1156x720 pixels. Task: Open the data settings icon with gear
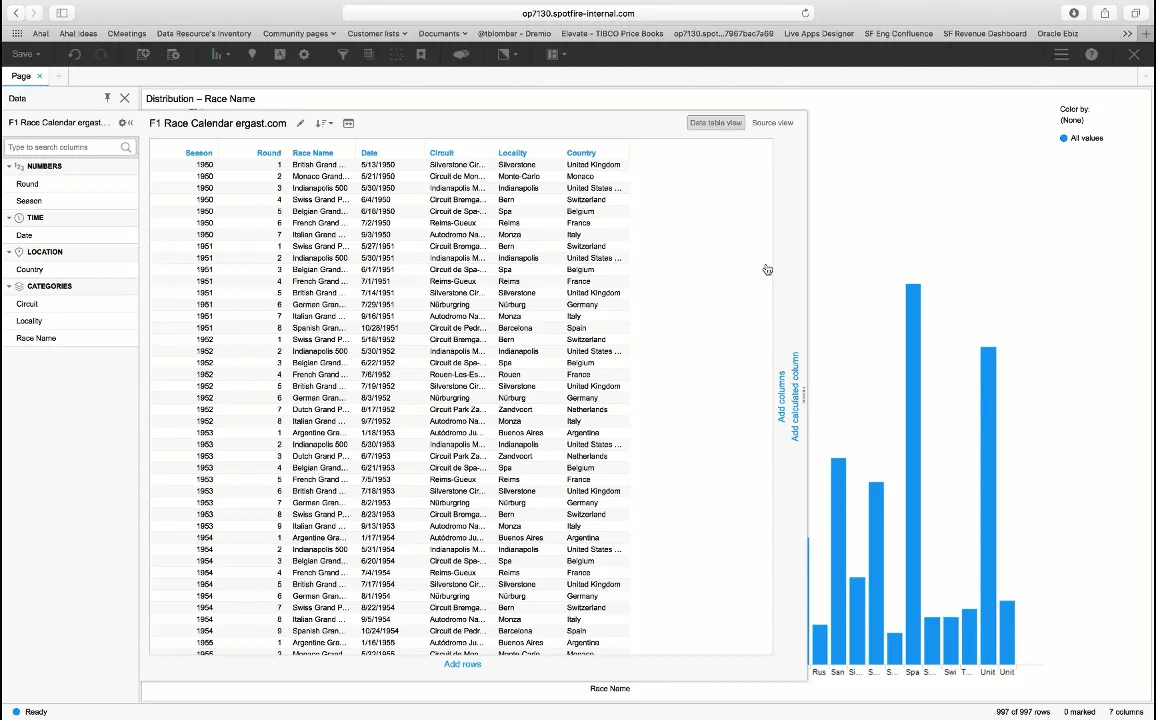[x=173, y=55]
